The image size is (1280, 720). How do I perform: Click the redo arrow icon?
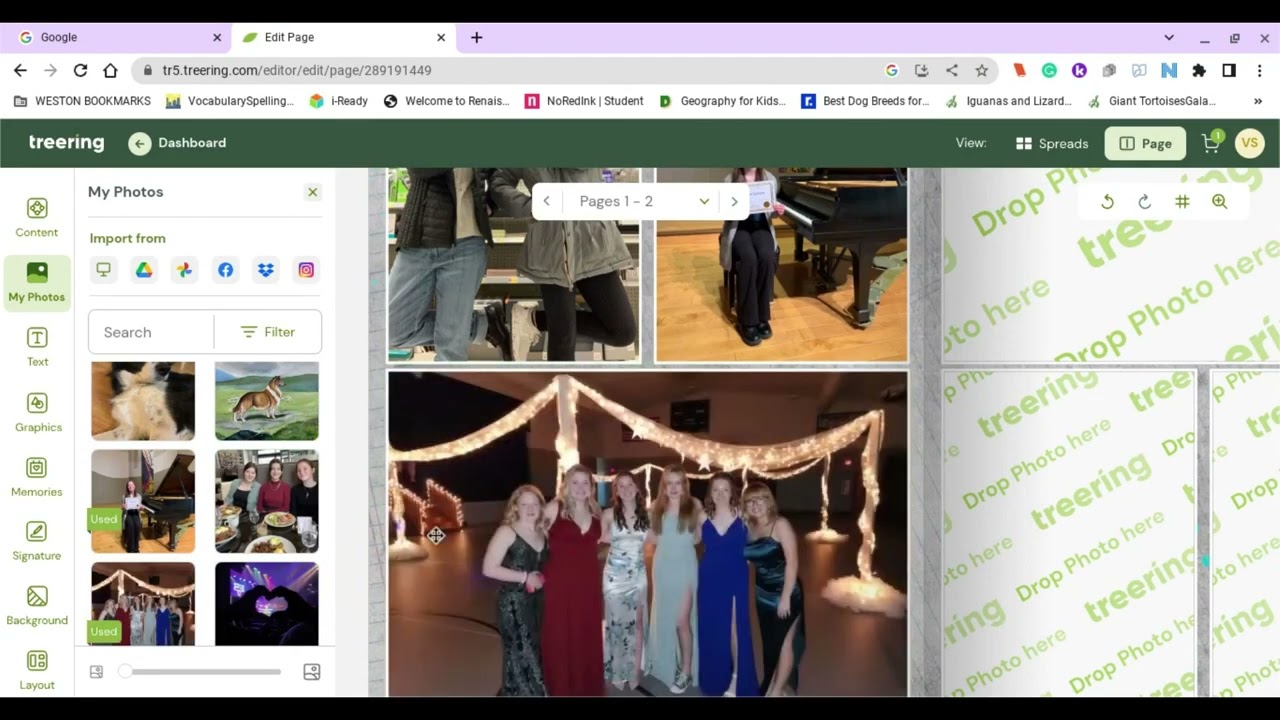coord(1145,202)
